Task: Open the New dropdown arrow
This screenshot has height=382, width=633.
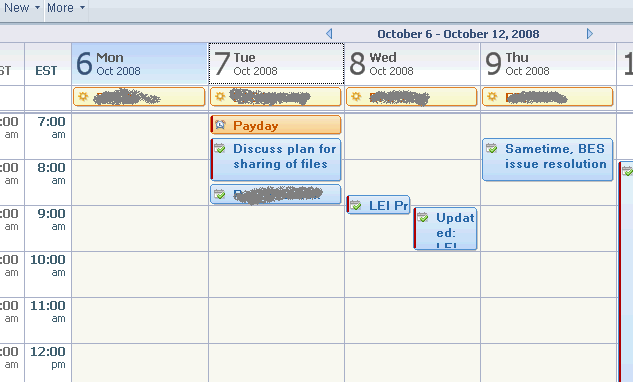Action: coord(37,8)
